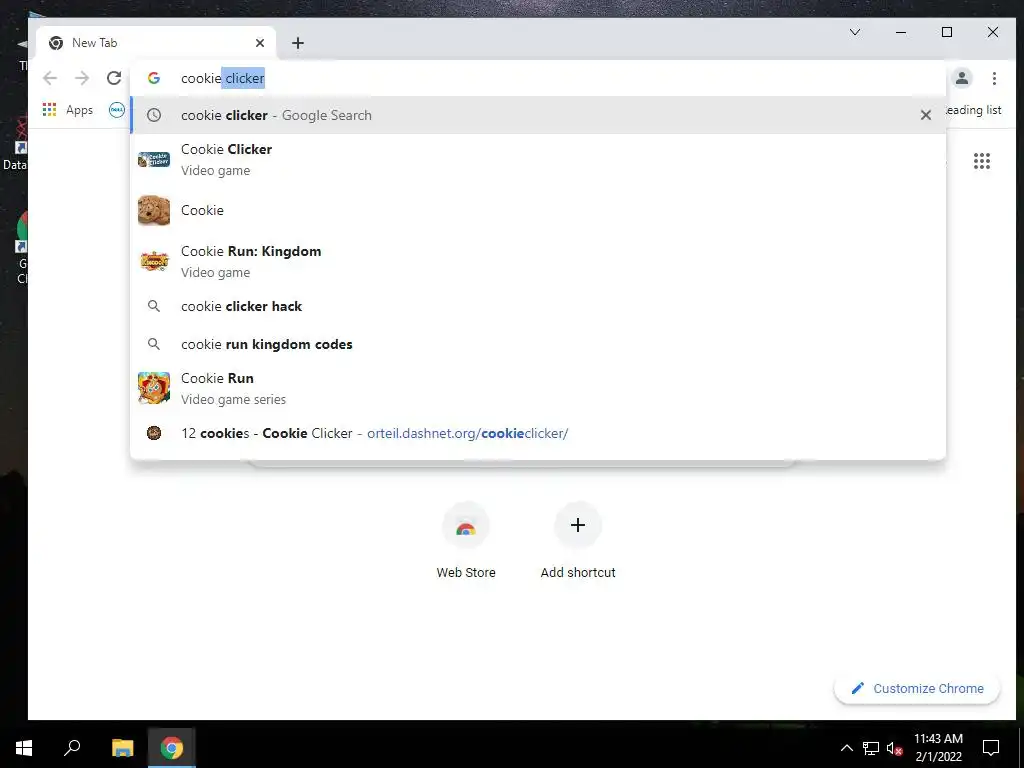Click the magnifier beside cookie clicker hack
Screen dimensions: 1024x768
click(154, 306)
